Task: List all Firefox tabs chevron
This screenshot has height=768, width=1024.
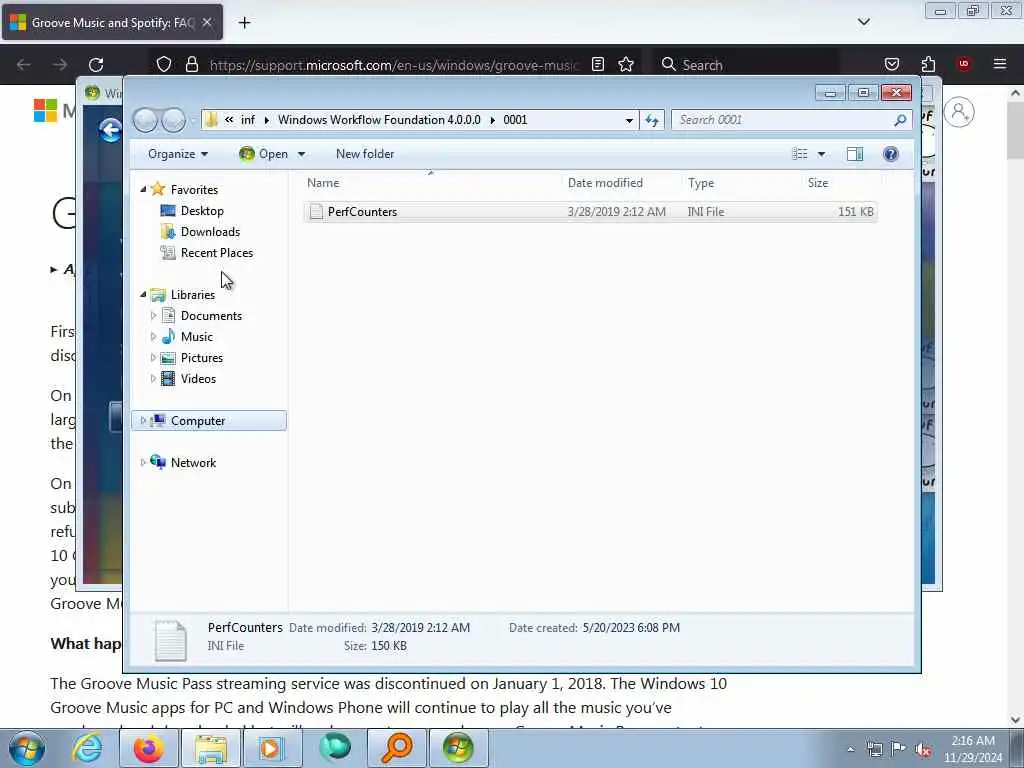Action: 863,22
